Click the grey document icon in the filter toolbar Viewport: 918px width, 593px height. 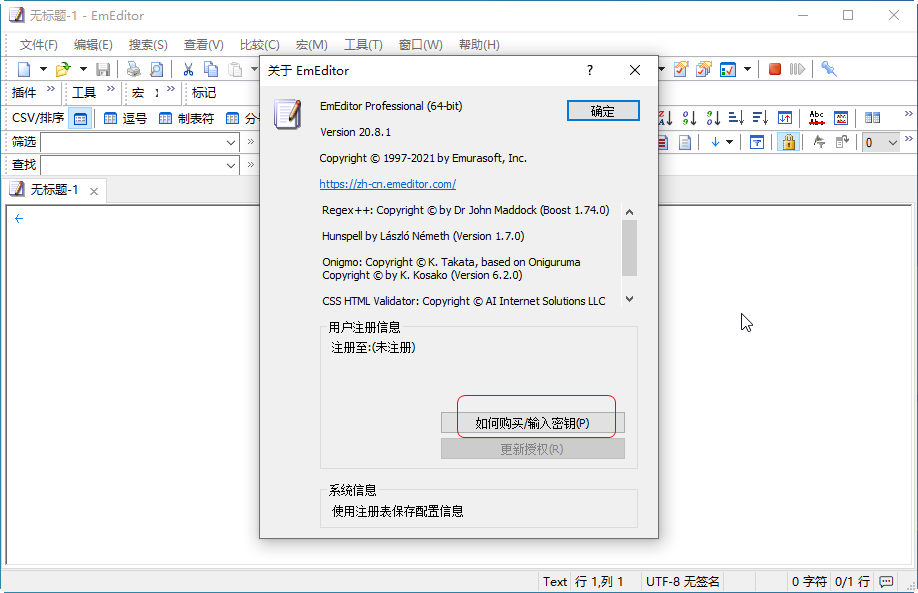pyautogui.click(x=685, y=142)
